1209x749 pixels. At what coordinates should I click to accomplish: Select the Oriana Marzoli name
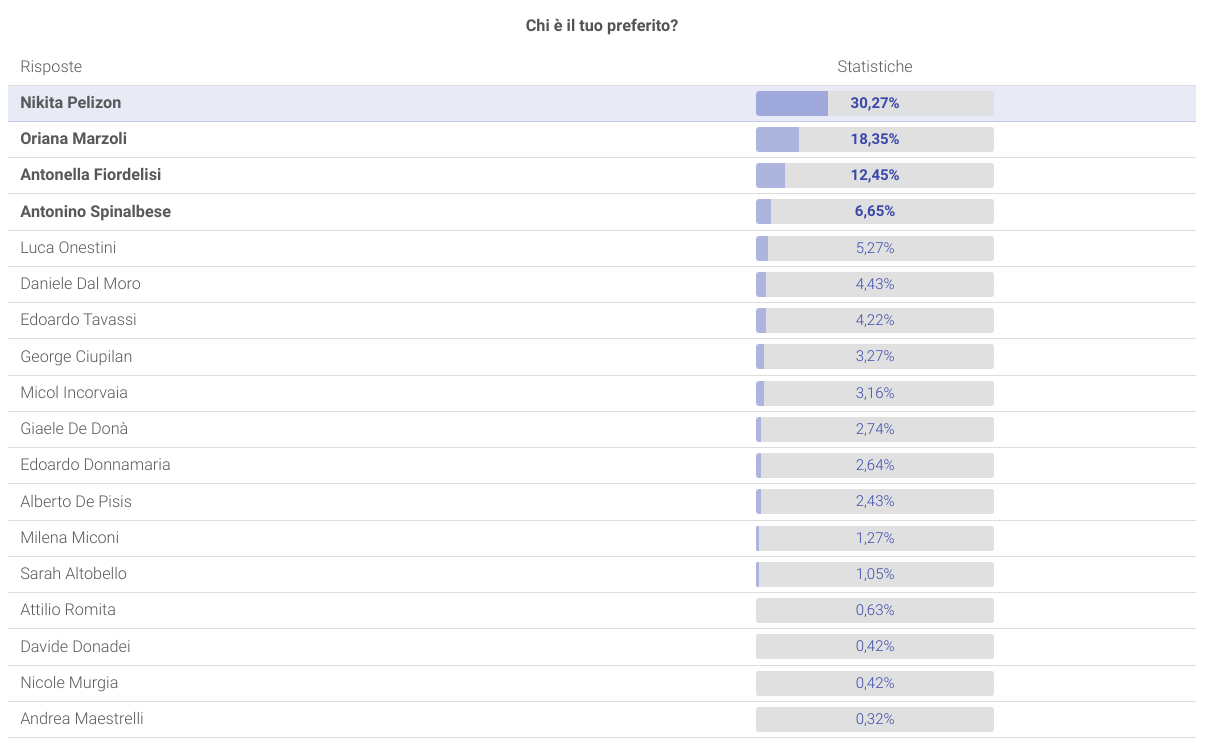(x=74, y=139)
